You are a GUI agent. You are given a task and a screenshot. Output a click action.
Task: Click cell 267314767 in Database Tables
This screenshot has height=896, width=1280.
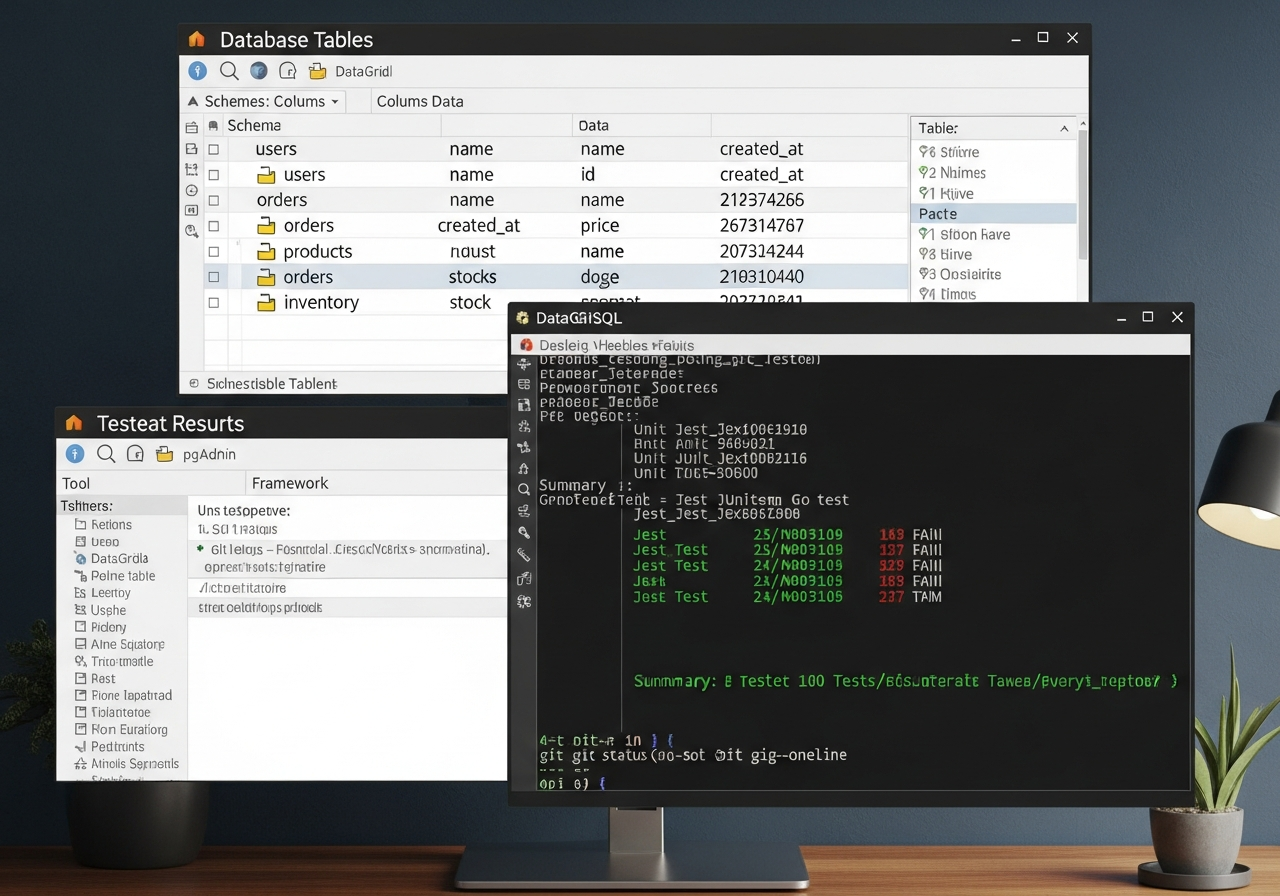click(762, 226)
